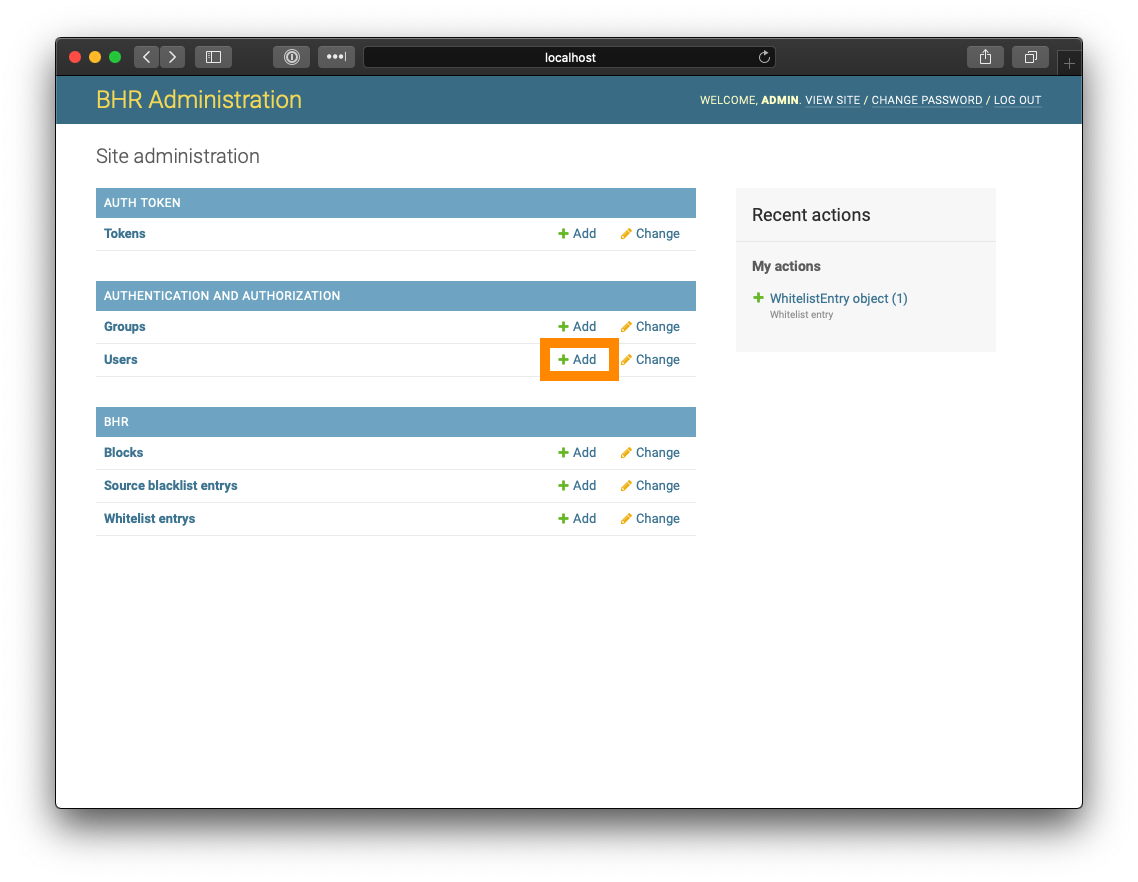
Task: Click the Recent actions heading
Action: 811,215
